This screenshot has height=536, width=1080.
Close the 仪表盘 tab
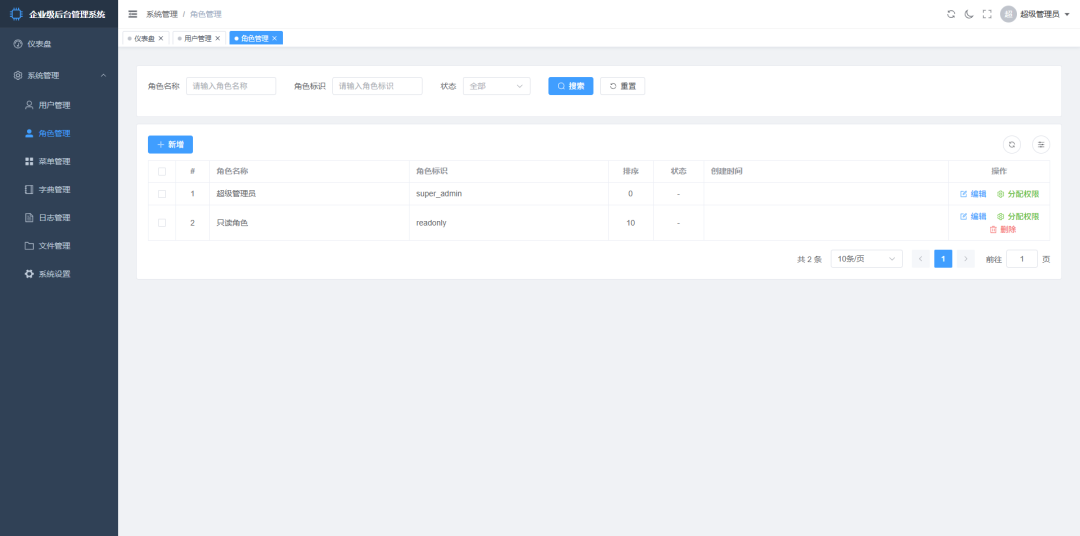pos(161,39)
